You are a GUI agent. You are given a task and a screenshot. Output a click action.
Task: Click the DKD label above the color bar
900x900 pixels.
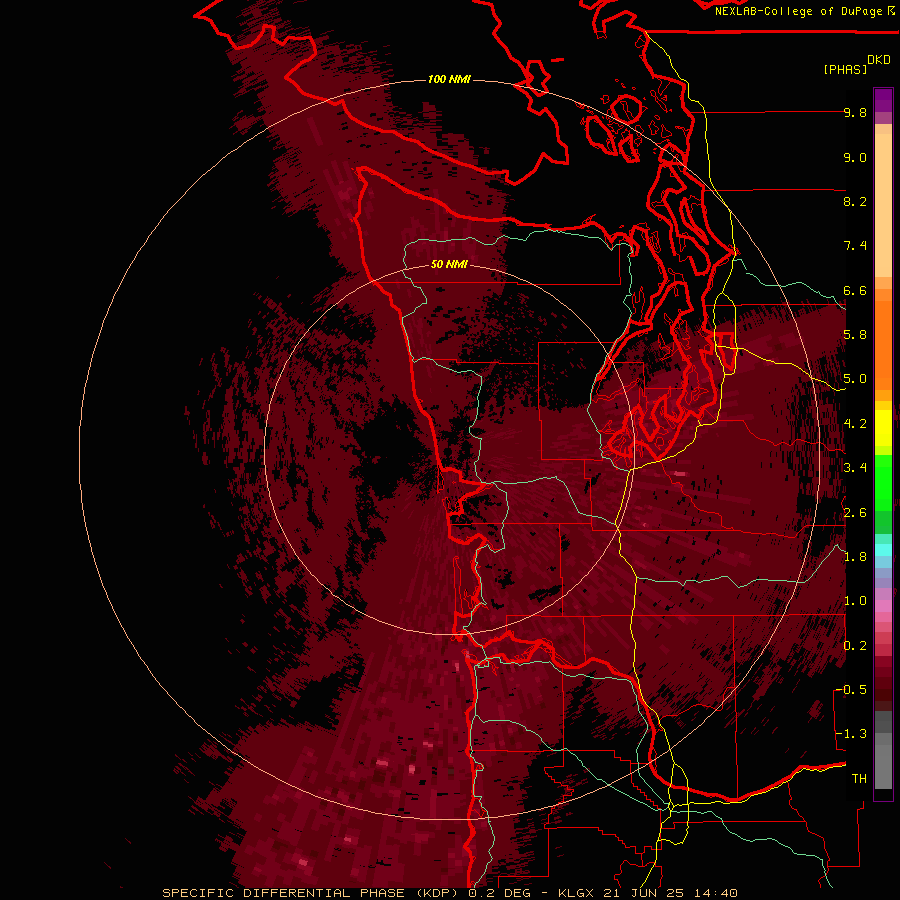879,60
